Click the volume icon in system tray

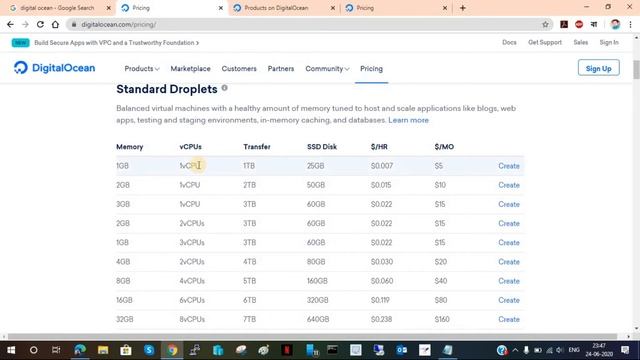[x=559, y=350]
